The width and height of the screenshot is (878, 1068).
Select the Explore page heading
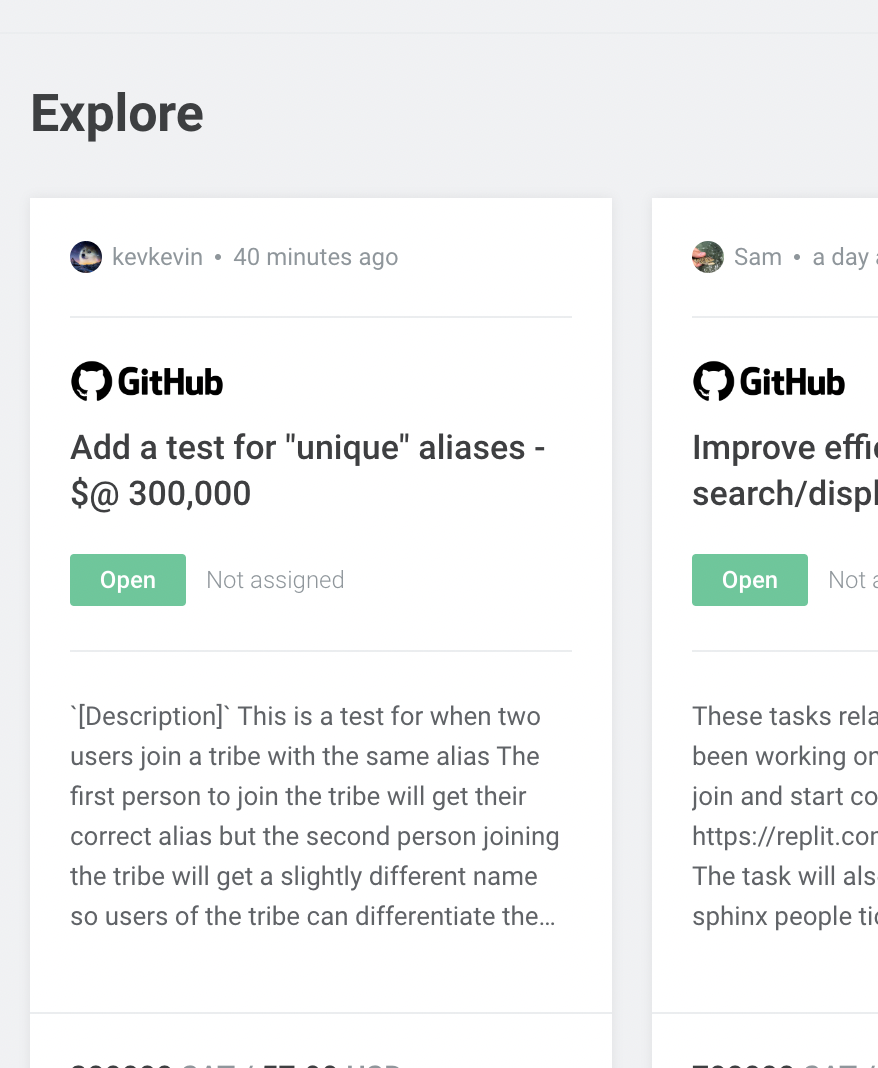click(117, 113)
